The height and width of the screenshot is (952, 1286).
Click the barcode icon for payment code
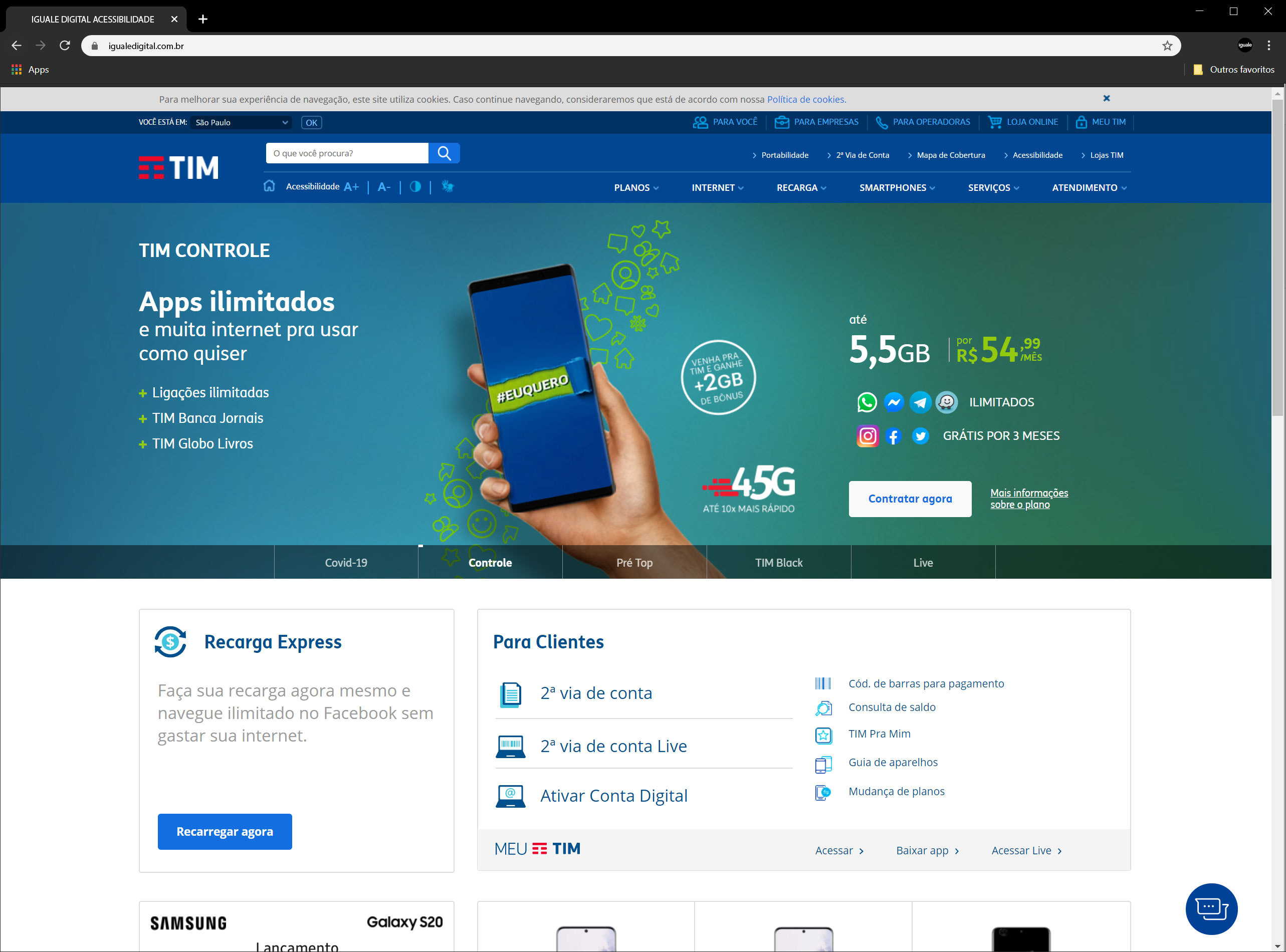[x=823, y=683]
